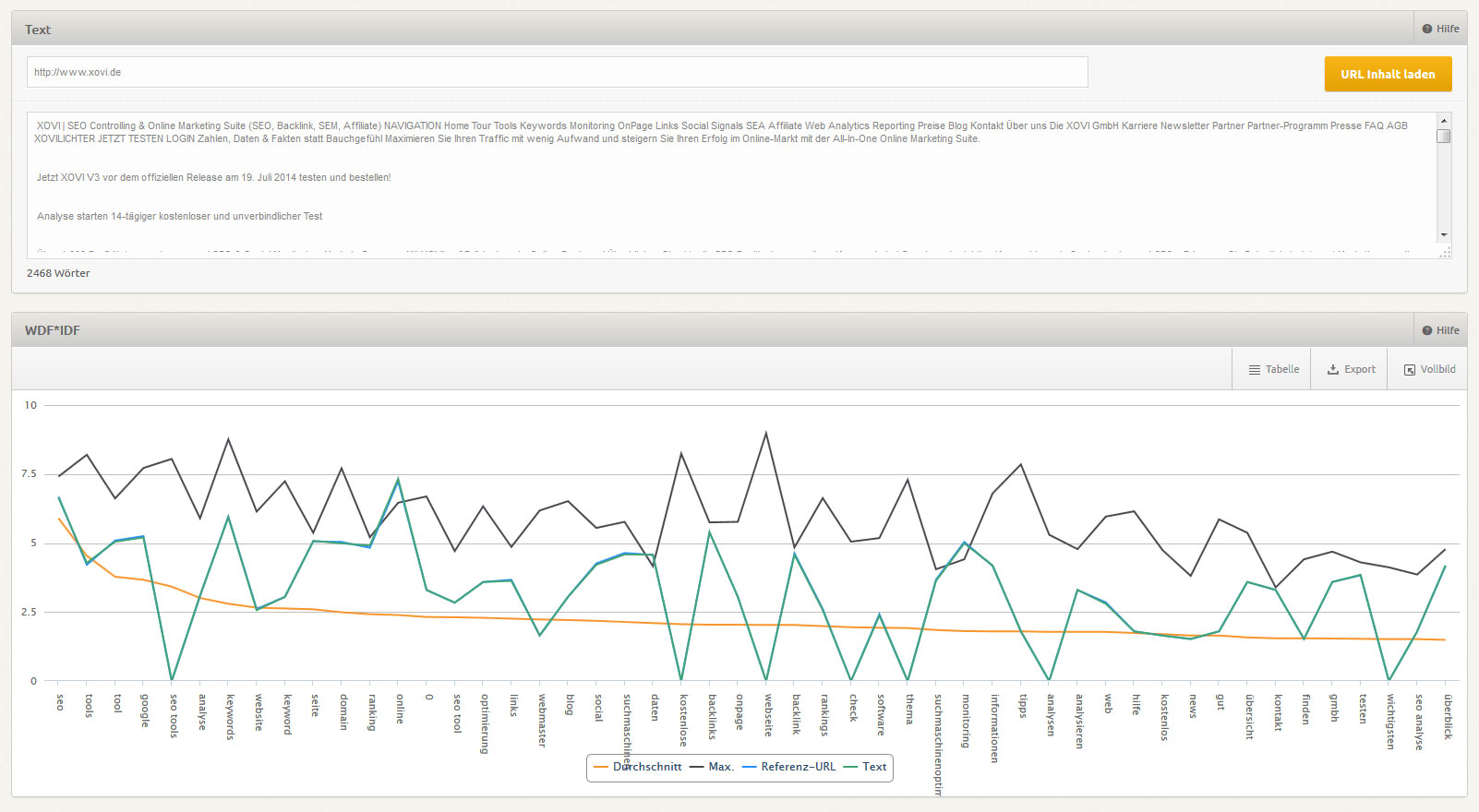
Task: Click the WDF*IDF panel title
Action: pos(53,330)
